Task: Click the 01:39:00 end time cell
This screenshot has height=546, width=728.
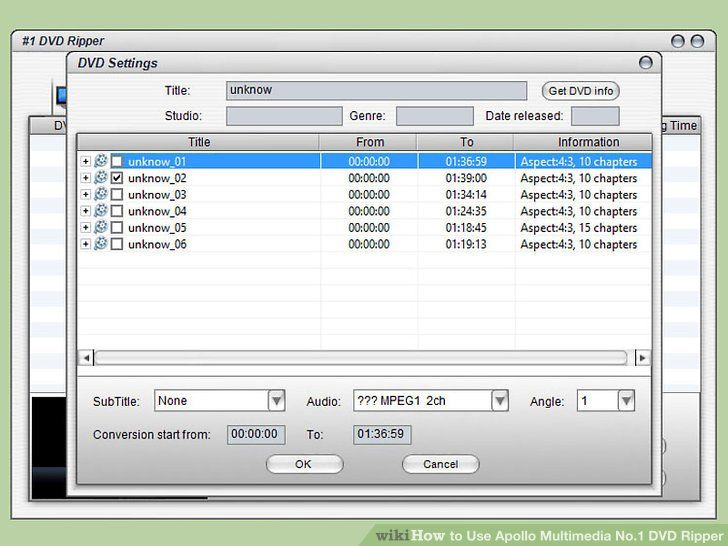Action: point(466,178)
